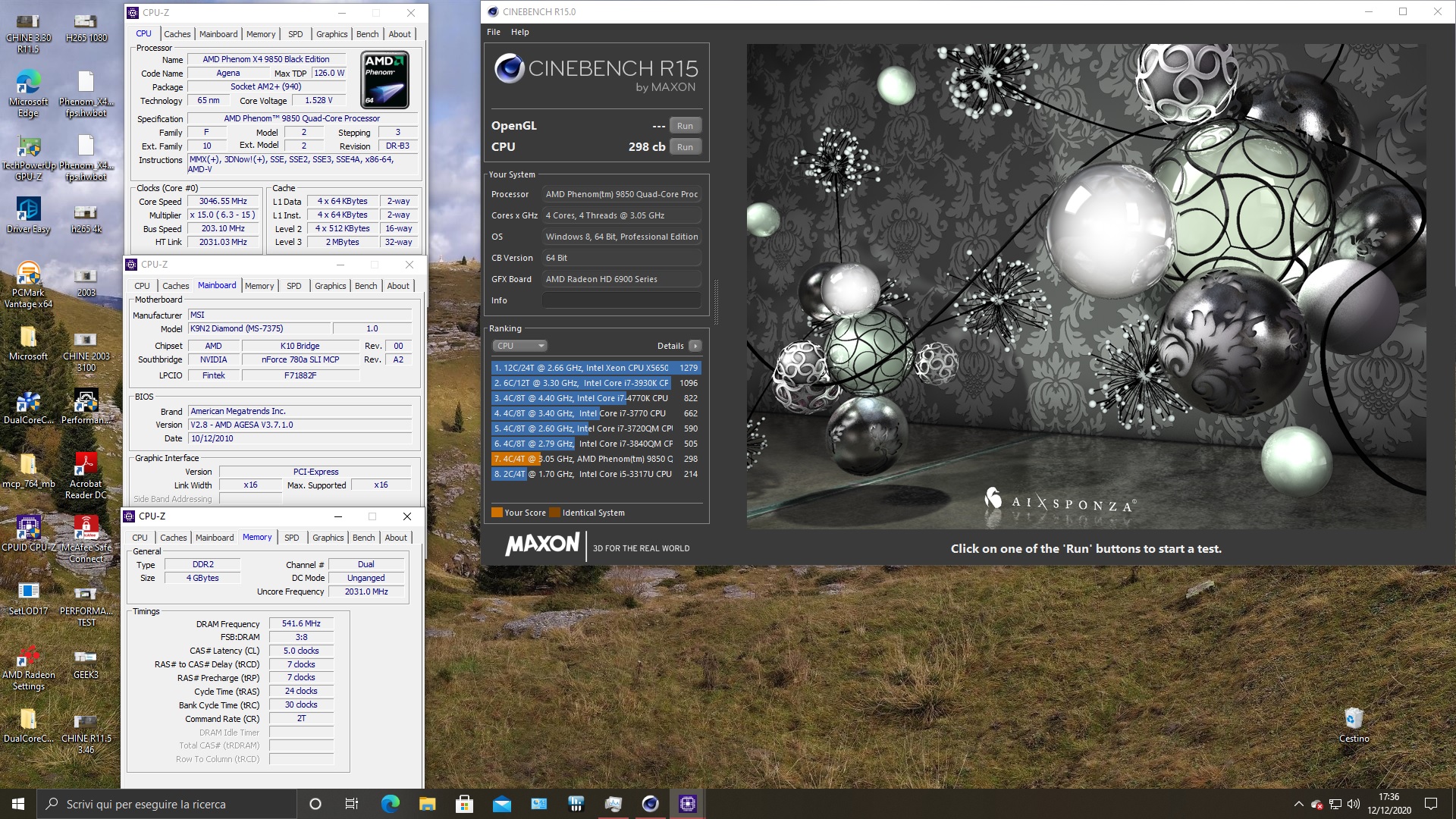The width and height of the screenshot is (1456, 819).
Task: Open the Help menu in Cinebench
Action: (519, 32)
